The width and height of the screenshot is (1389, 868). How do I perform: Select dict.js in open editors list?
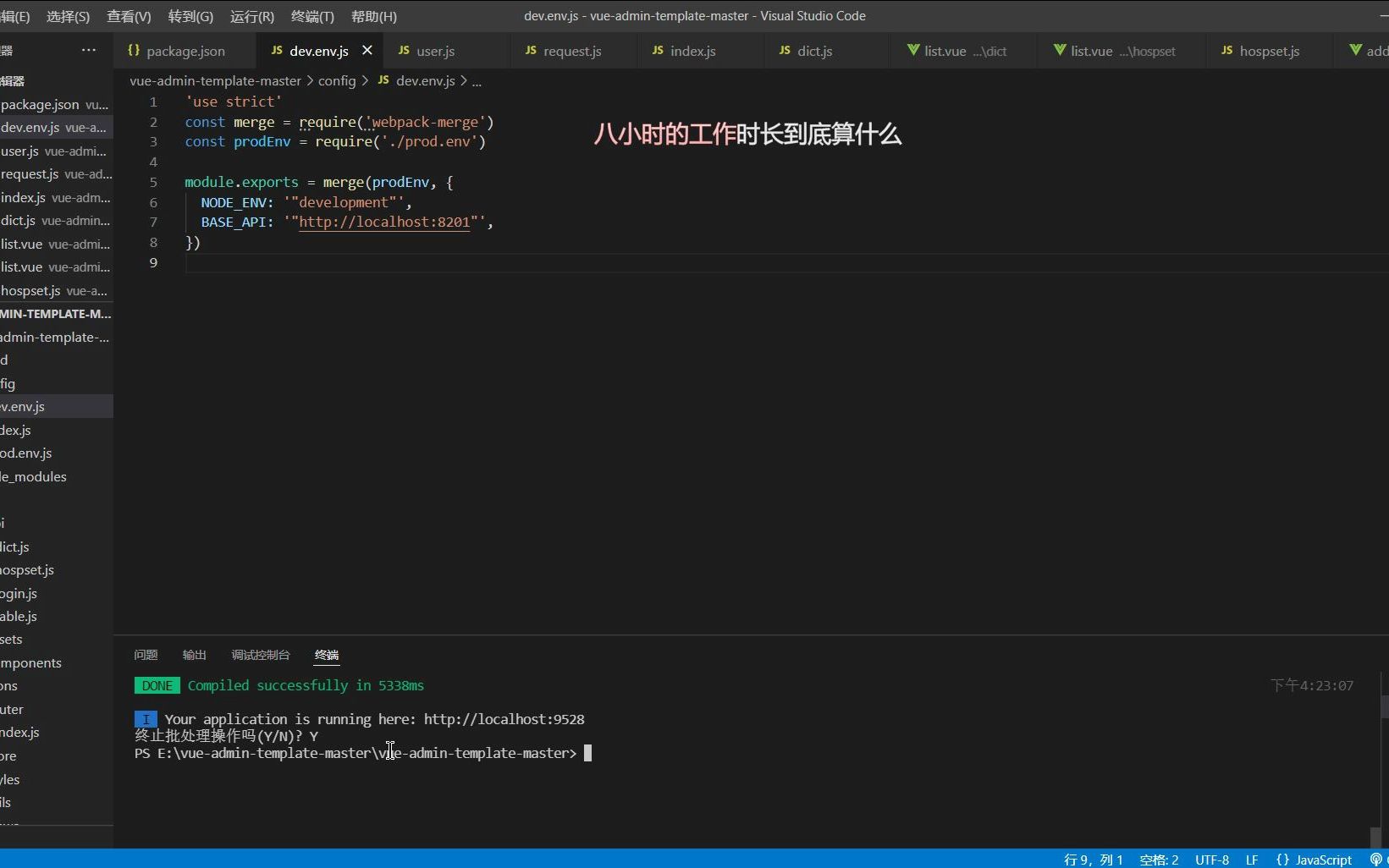point(56,221)
